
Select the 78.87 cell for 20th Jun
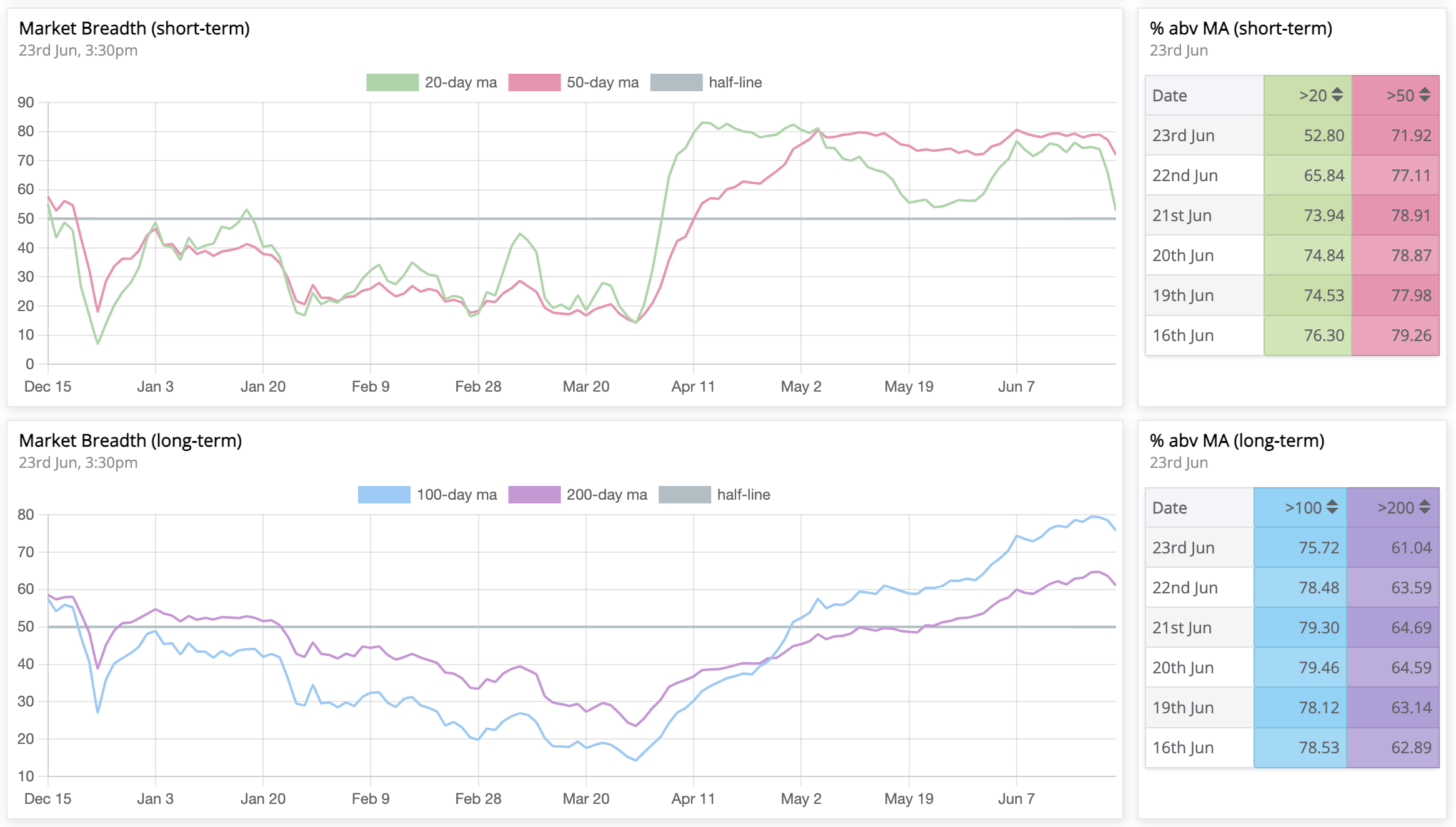pyautogui.click(x=1395, y=255)
